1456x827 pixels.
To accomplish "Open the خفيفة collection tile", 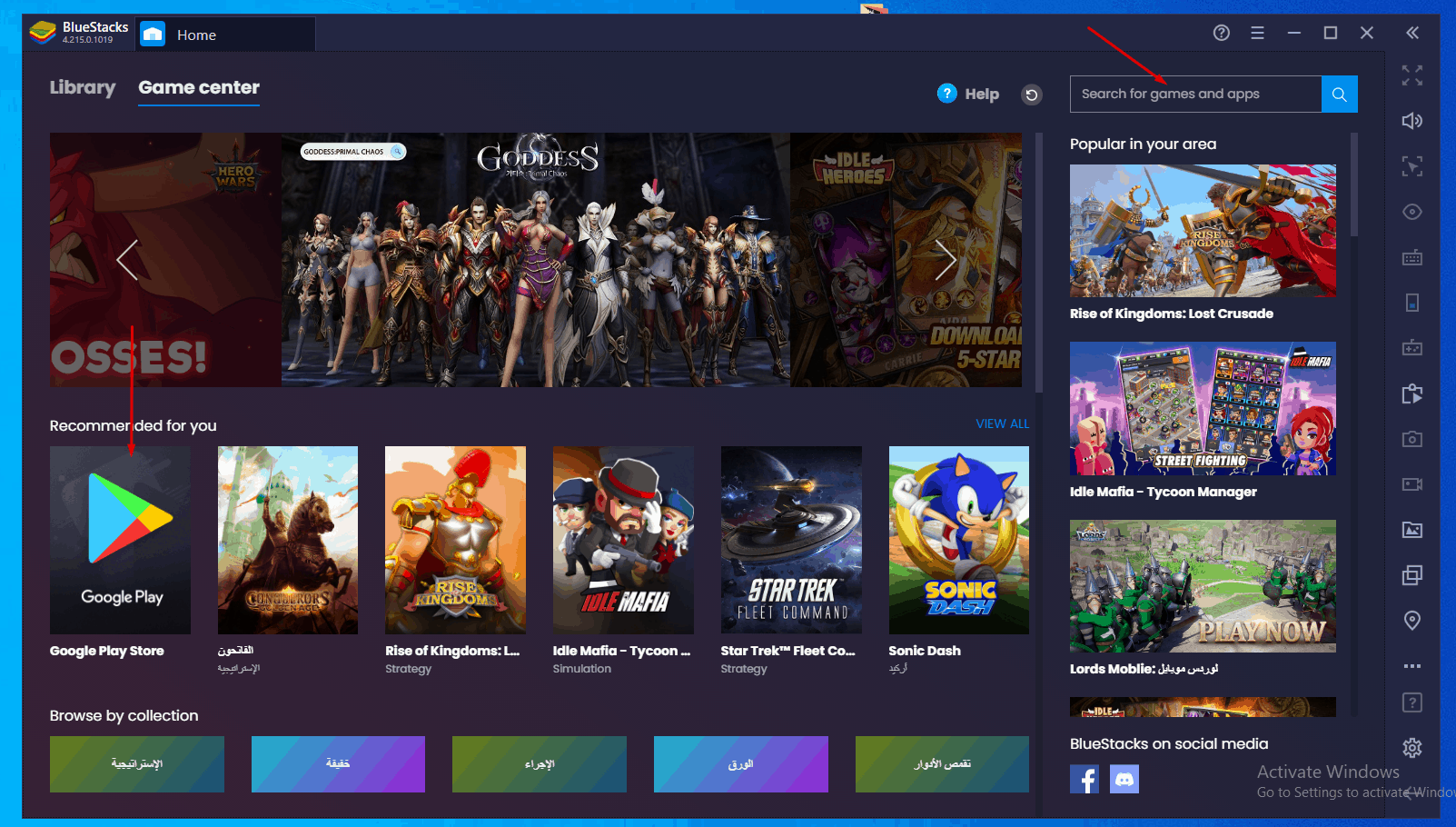I will (x=338, y=764).
